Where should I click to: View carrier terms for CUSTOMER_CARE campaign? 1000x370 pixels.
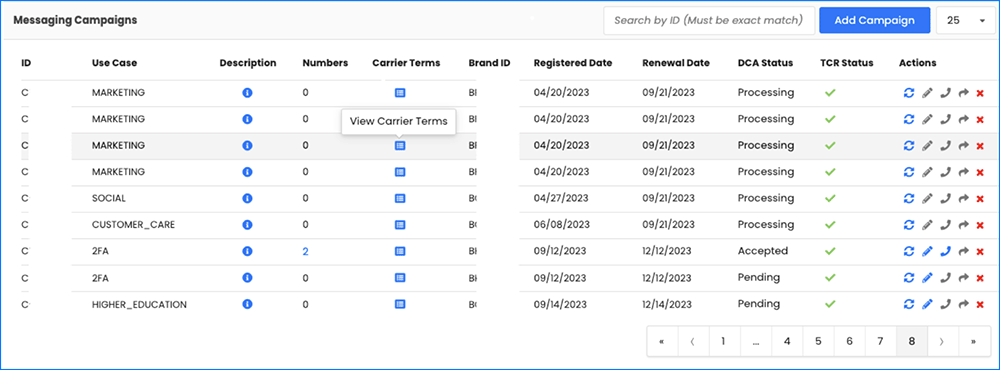(x=400, y=225)
